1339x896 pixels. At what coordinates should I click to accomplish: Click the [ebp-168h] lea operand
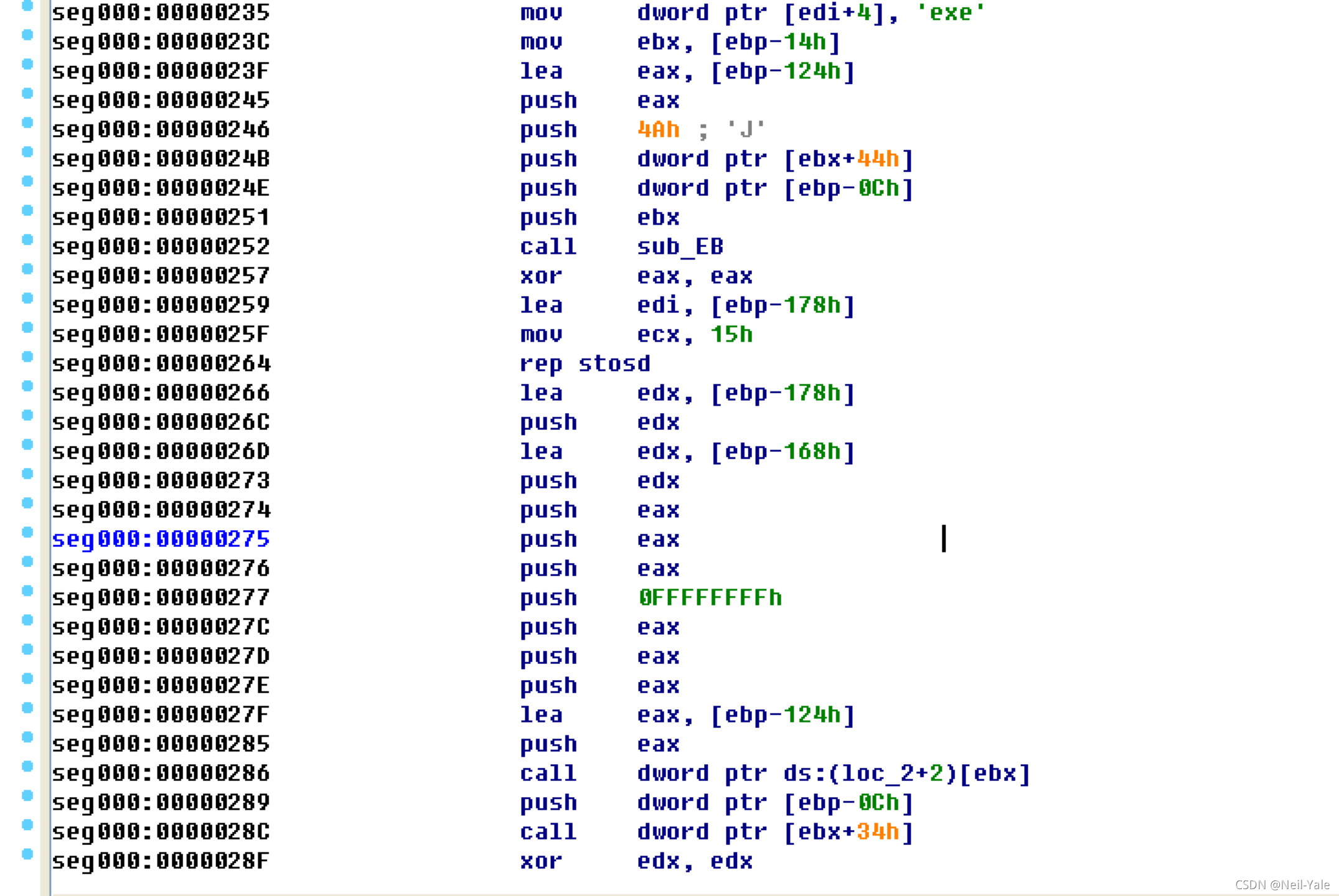[x=782, y=452]
